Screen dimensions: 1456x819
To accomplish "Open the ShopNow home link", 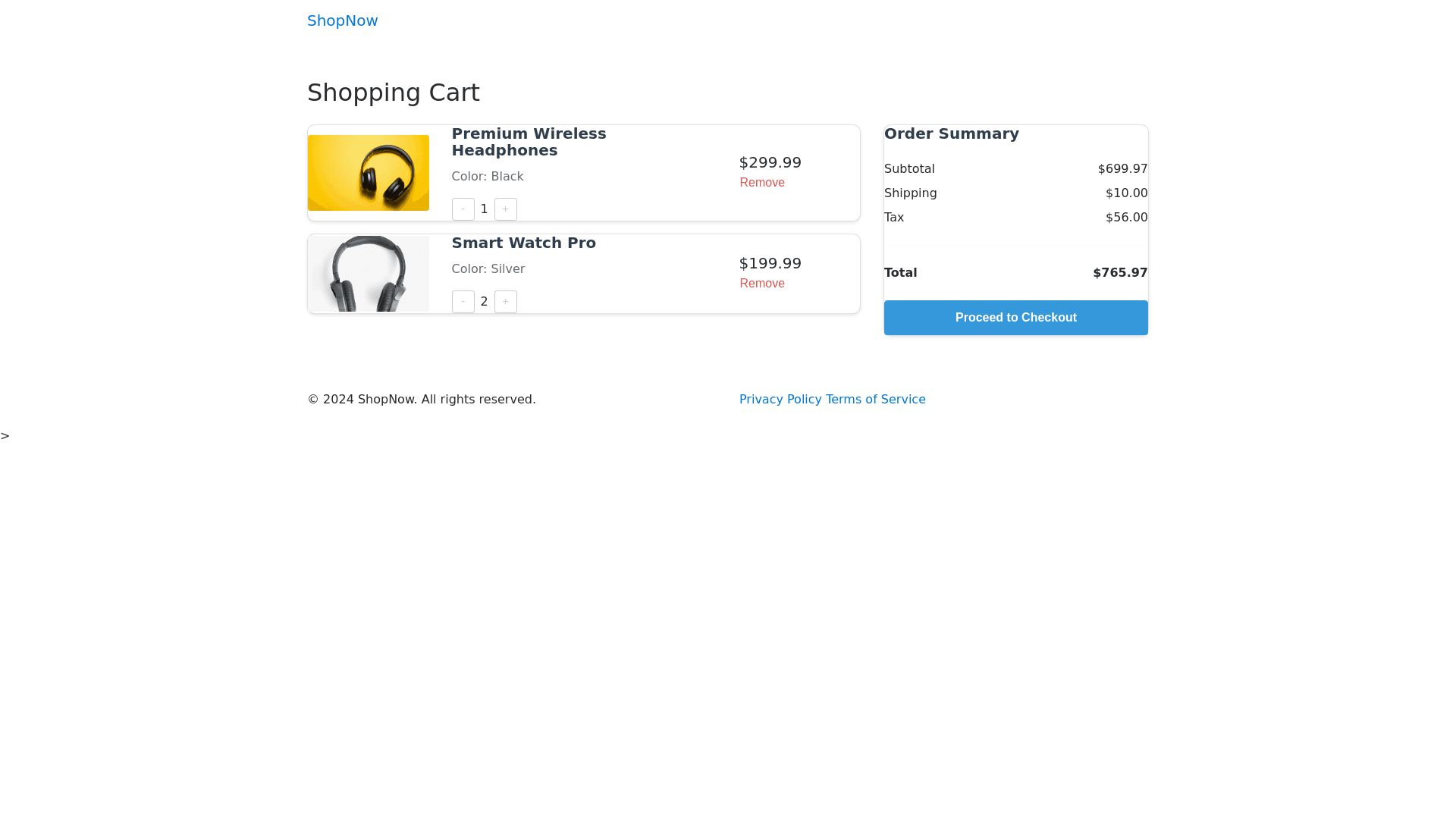I will pos(342,20).
